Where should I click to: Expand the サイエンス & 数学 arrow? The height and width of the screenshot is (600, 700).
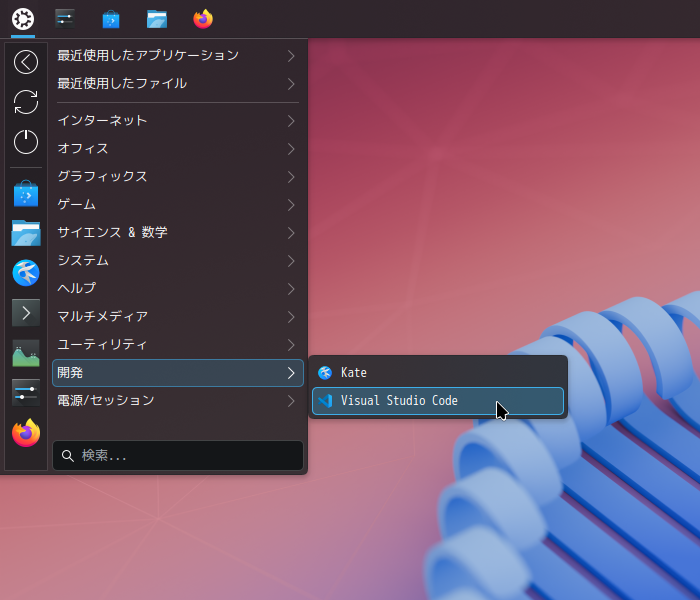coord(291,233)
